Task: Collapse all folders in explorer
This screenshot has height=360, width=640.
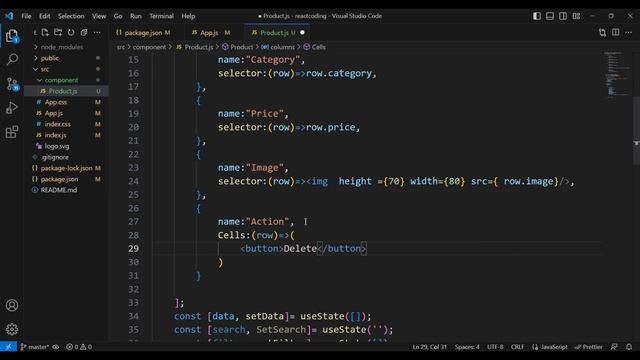Action: 84,32
